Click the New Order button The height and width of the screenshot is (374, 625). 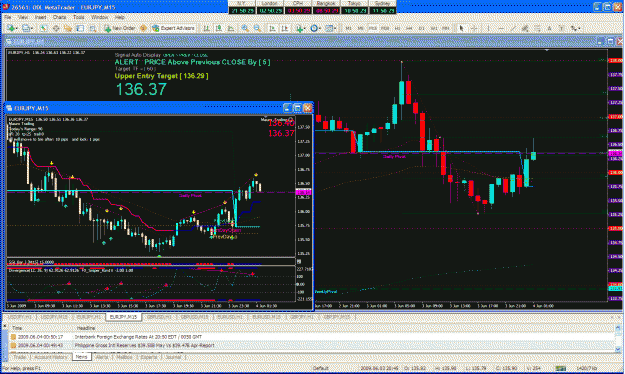pos(120,28)
